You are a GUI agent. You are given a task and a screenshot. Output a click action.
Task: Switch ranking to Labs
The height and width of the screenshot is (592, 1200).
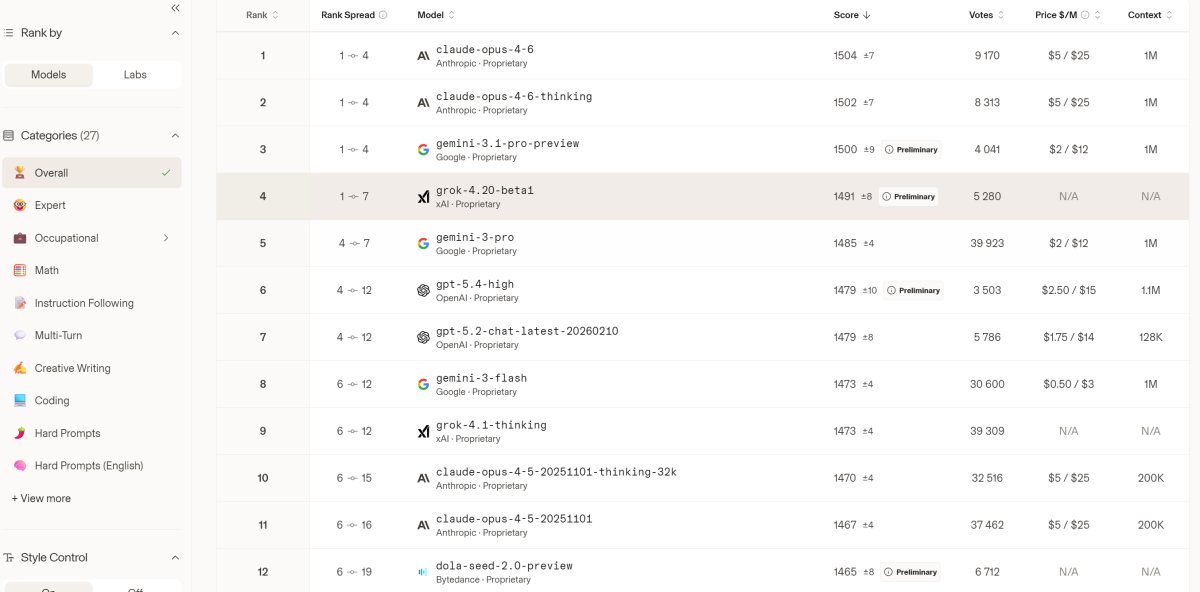(135, 75)
